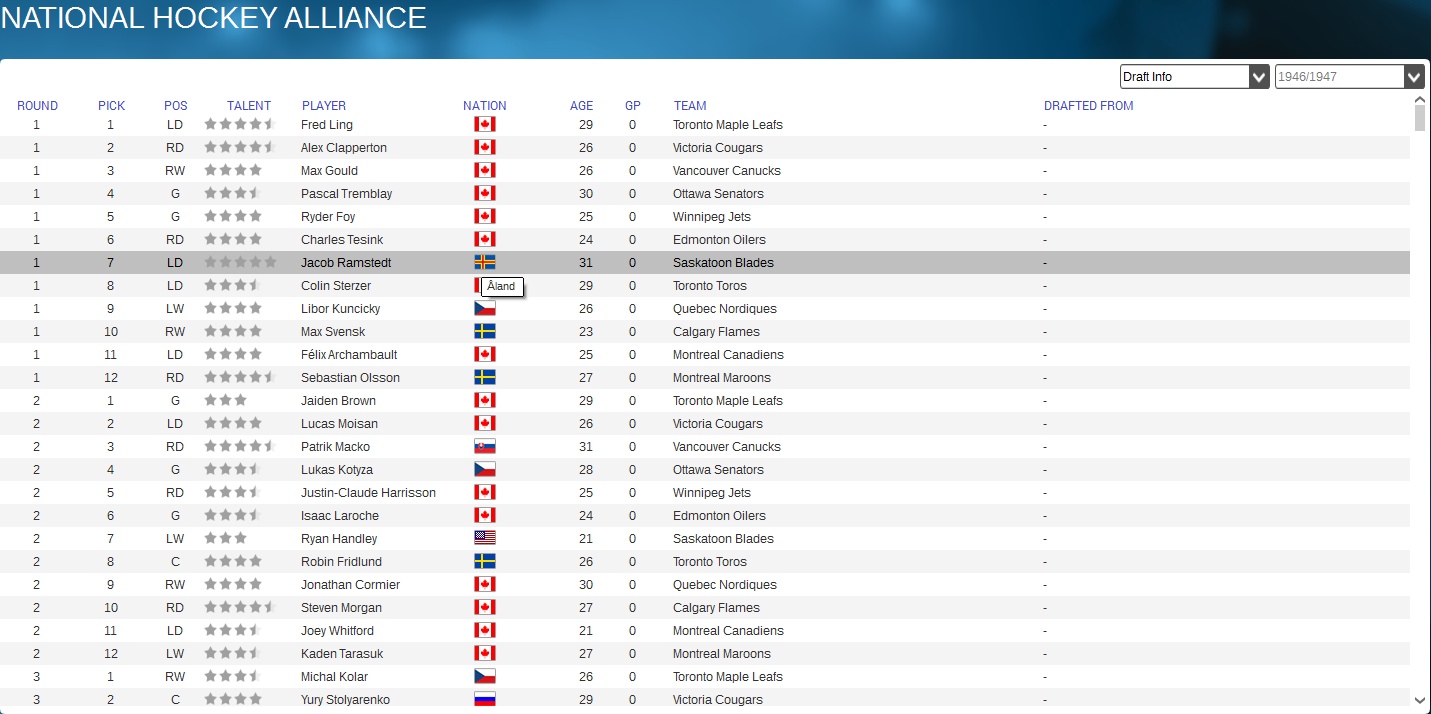Viewport: 1431px width, 714px height.
Task: Click Isaac Laroche's Canada flag icon
Action: coord(485,516)
